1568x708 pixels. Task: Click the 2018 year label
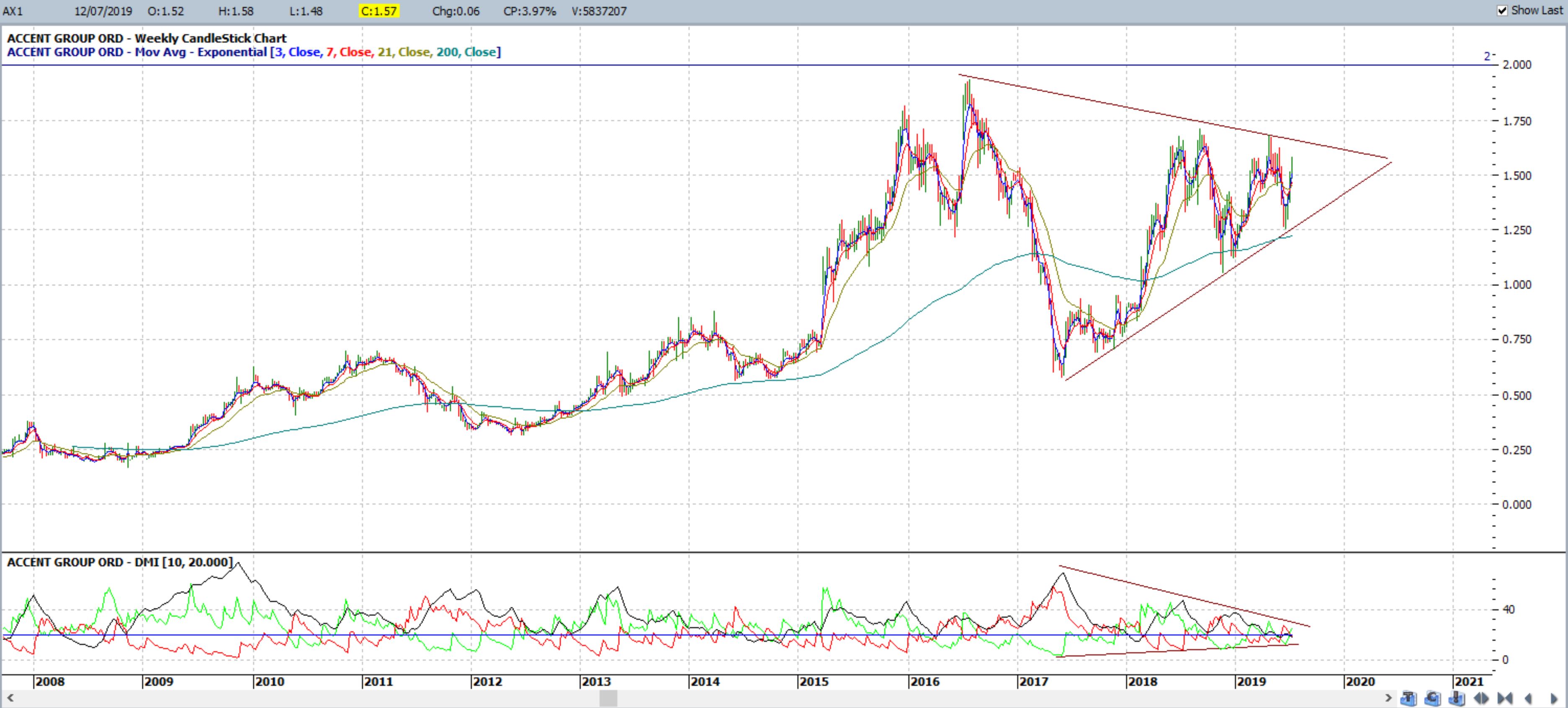pyautogui.click(x=1143, y=681)
